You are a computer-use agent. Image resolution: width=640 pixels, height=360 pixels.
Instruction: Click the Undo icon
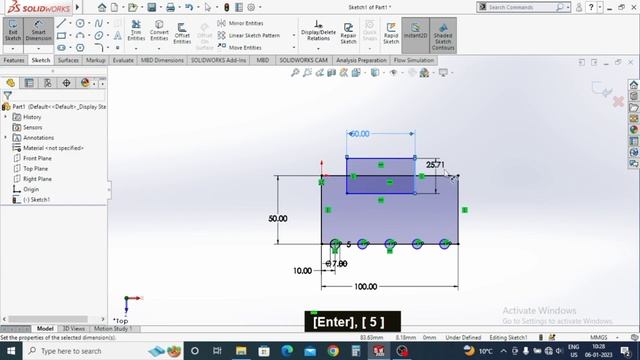pos(189,7)
